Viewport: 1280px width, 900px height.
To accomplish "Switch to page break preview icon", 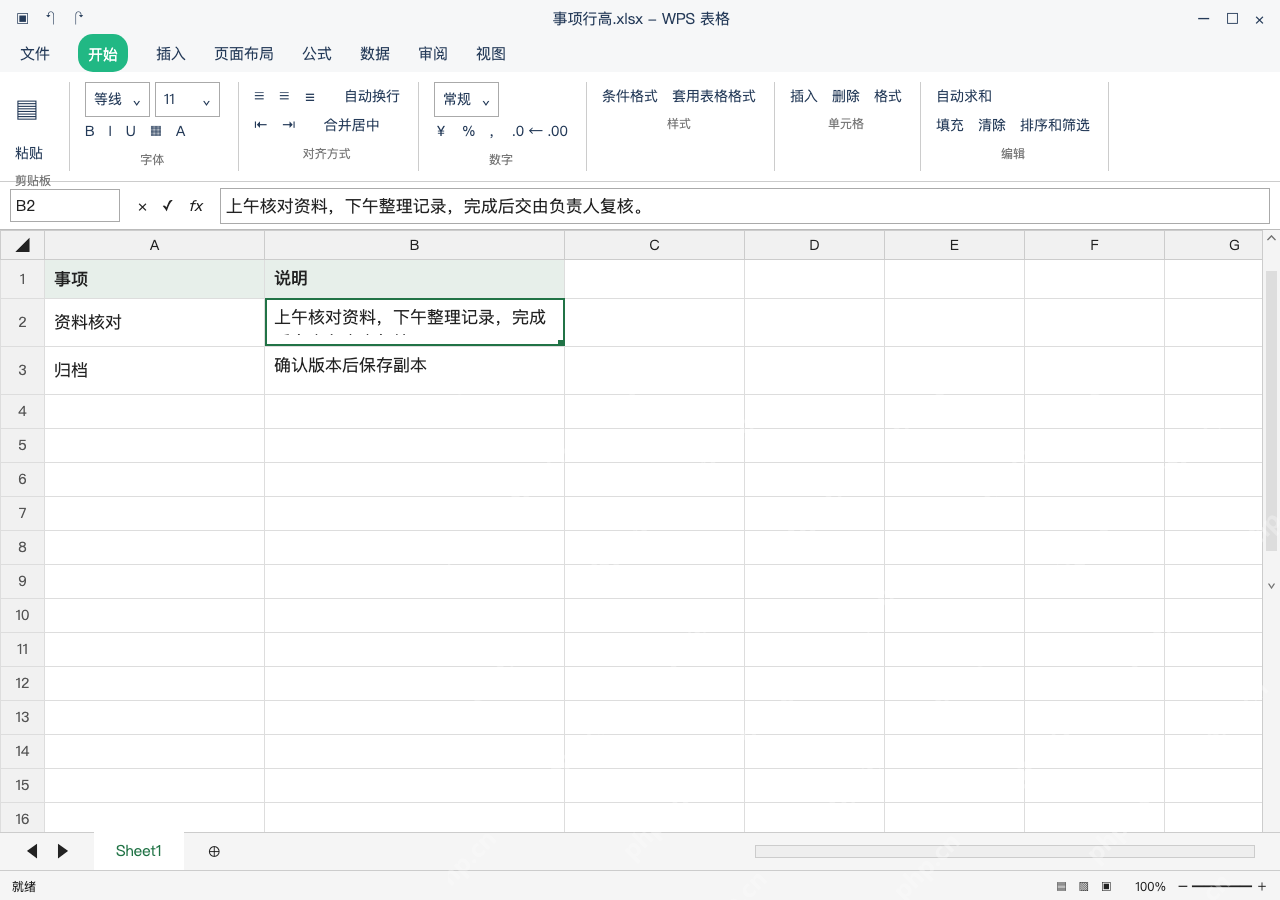I will coord(1106,886).
